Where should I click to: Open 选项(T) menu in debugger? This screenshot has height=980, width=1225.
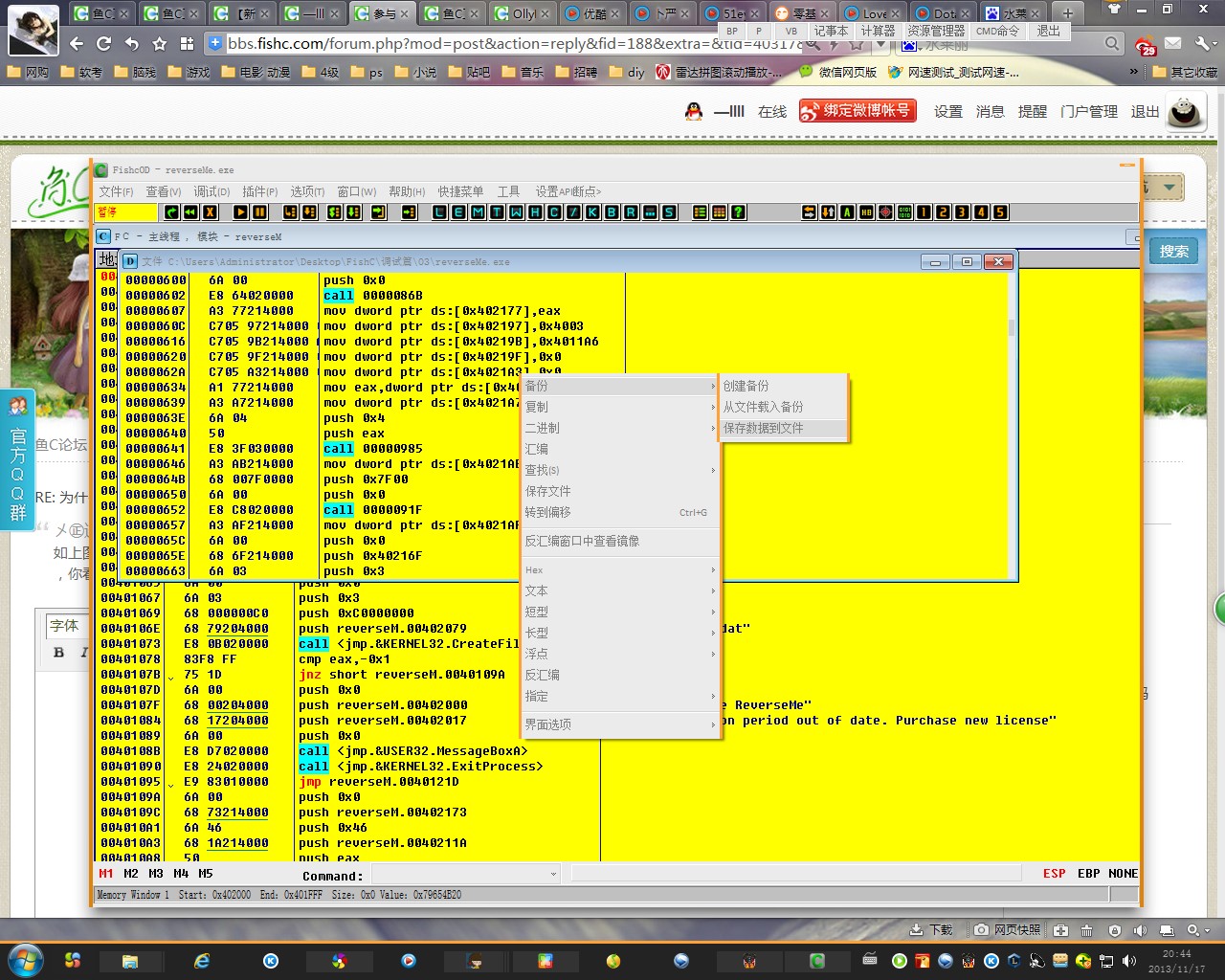[307, 191]
